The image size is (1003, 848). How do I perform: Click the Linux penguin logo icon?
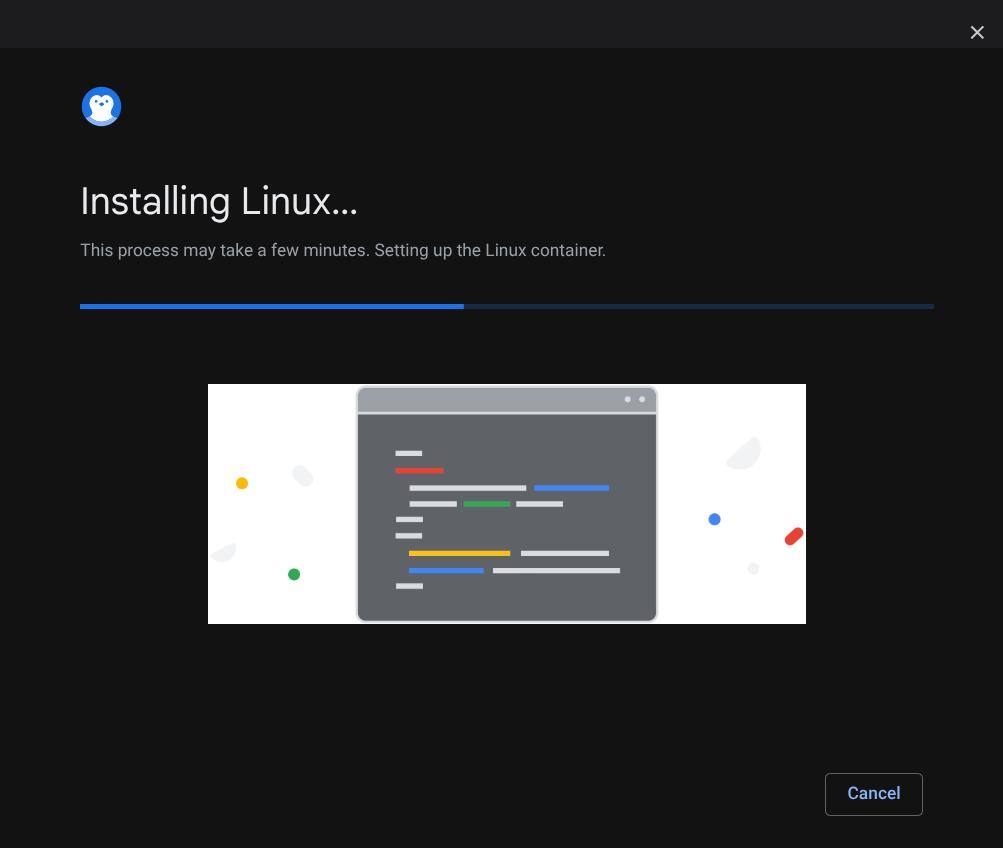(101, 107)
